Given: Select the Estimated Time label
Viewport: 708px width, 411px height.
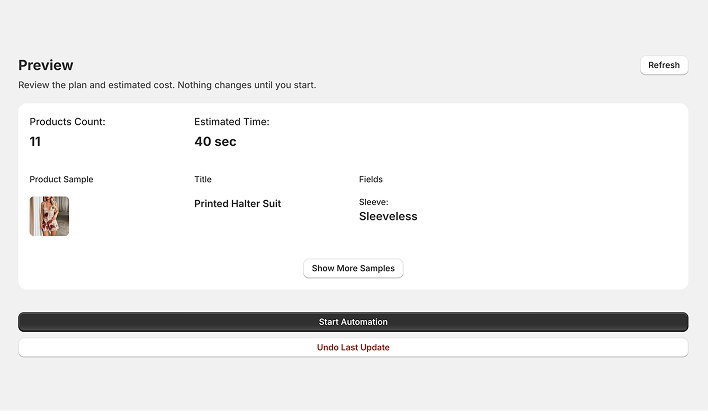Looking at the screenshot, I should point(231,122).
